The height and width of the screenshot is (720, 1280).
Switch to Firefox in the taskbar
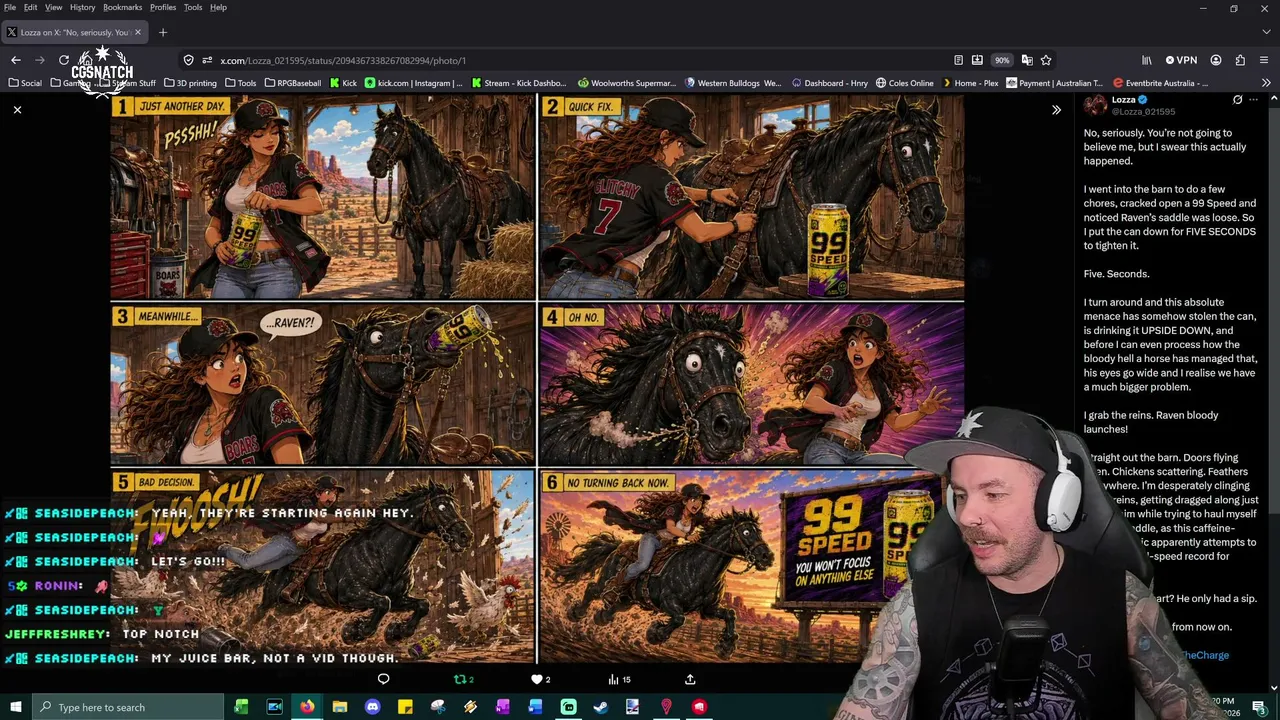coord(307,707)
